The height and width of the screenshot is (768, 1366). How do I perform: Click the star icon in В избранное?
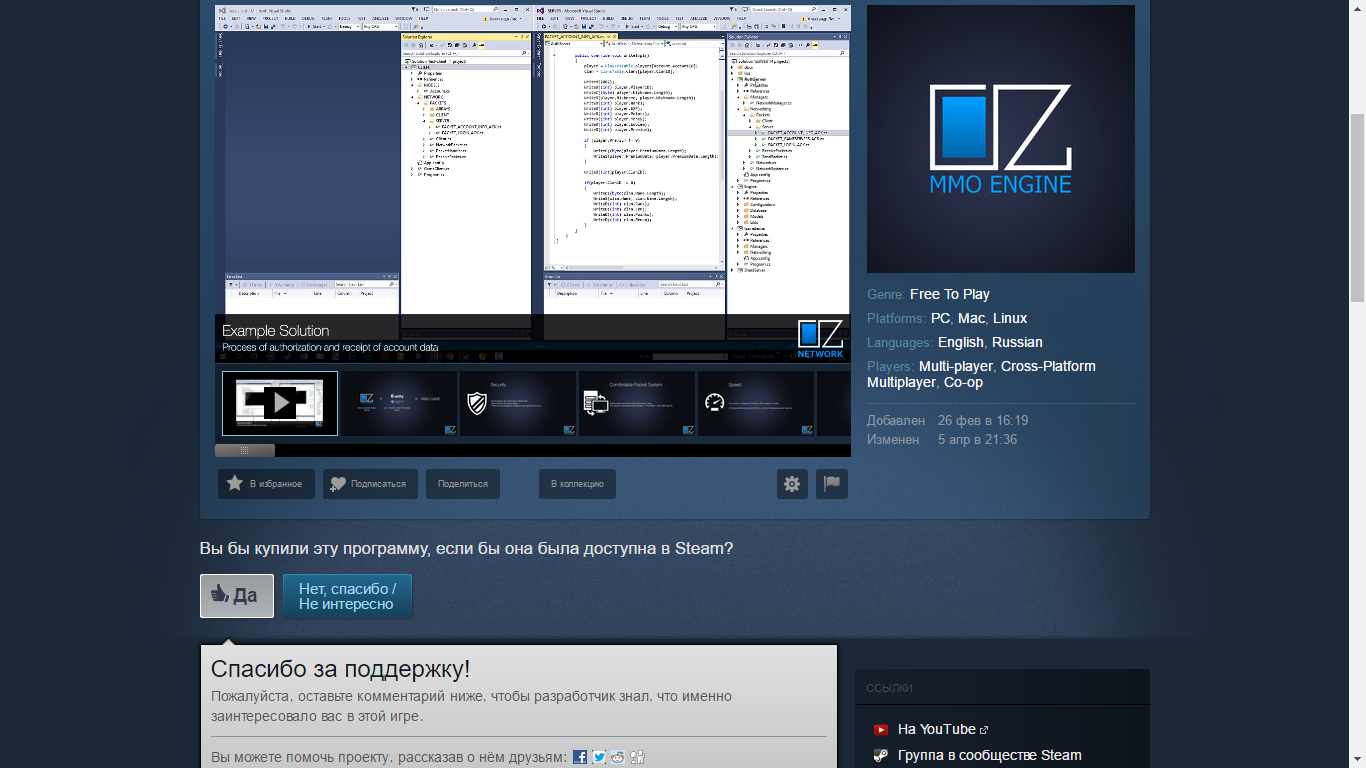coord(235,483)
